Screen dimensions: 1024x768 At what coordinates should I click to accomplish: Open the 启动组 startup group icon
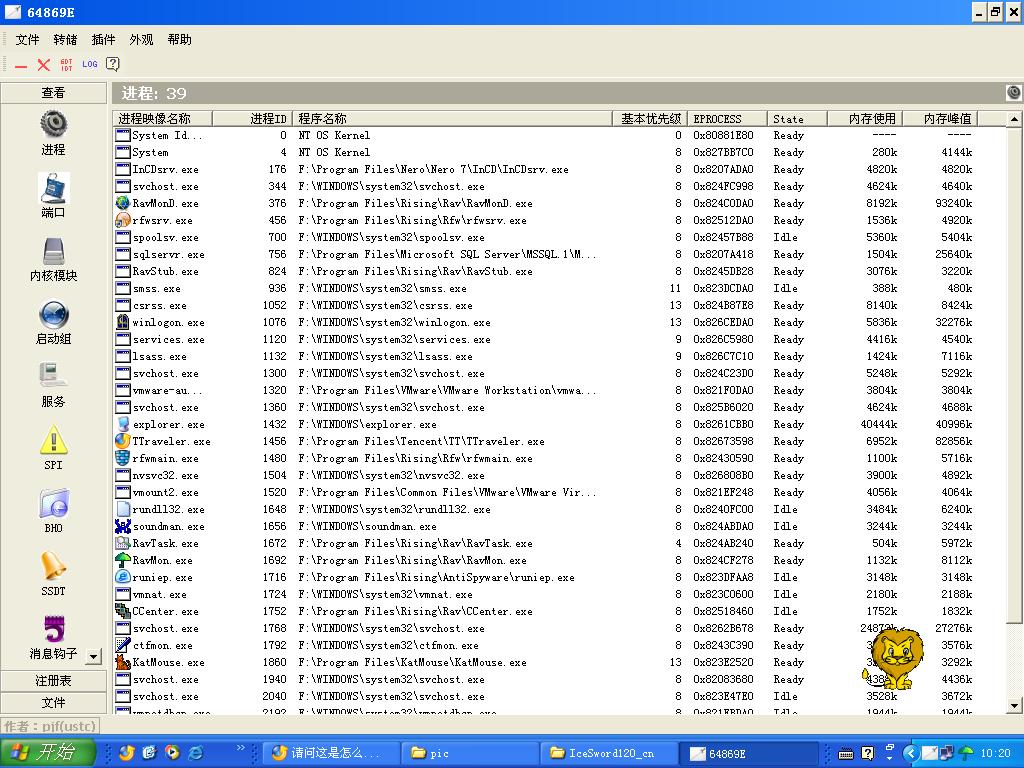tap(54, 315)
